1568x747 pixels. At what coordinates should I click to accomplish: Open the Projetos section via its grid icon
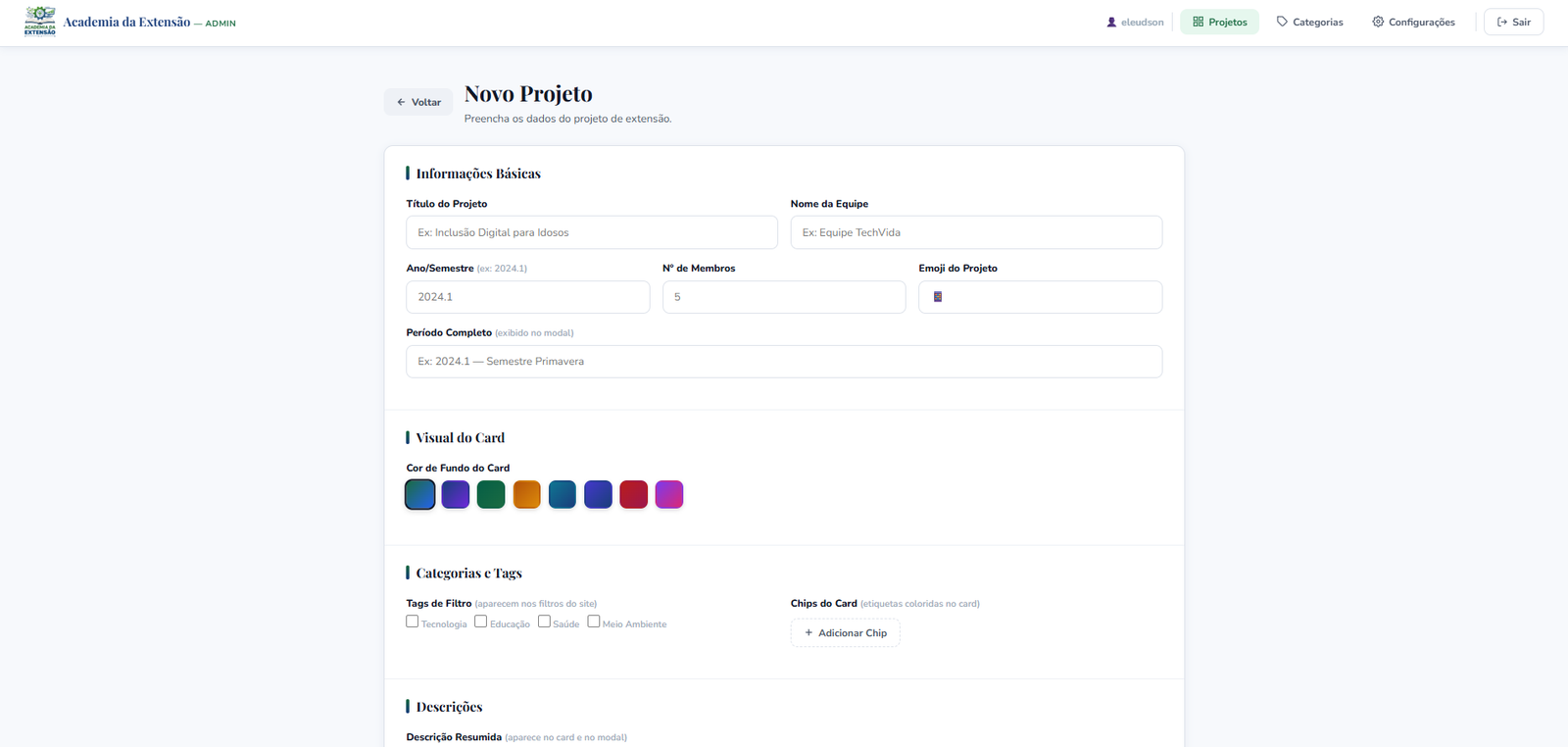1198,22
